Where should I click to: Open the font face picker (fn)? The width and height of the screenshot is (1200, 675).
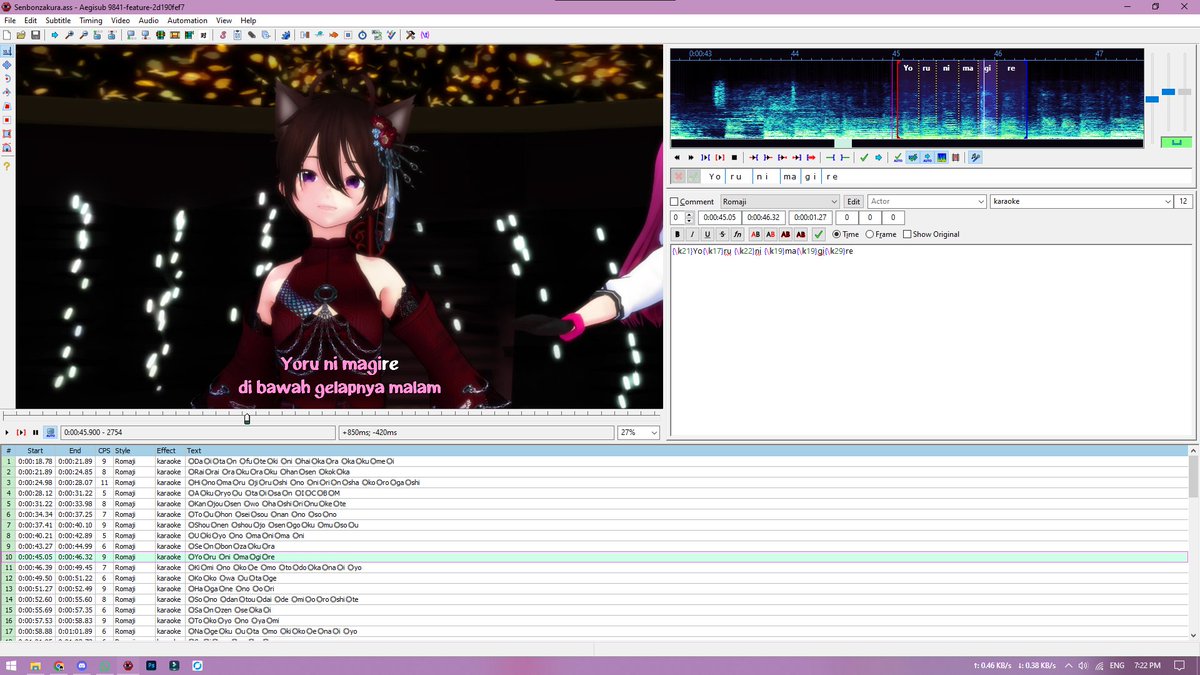tap(737, 234)
